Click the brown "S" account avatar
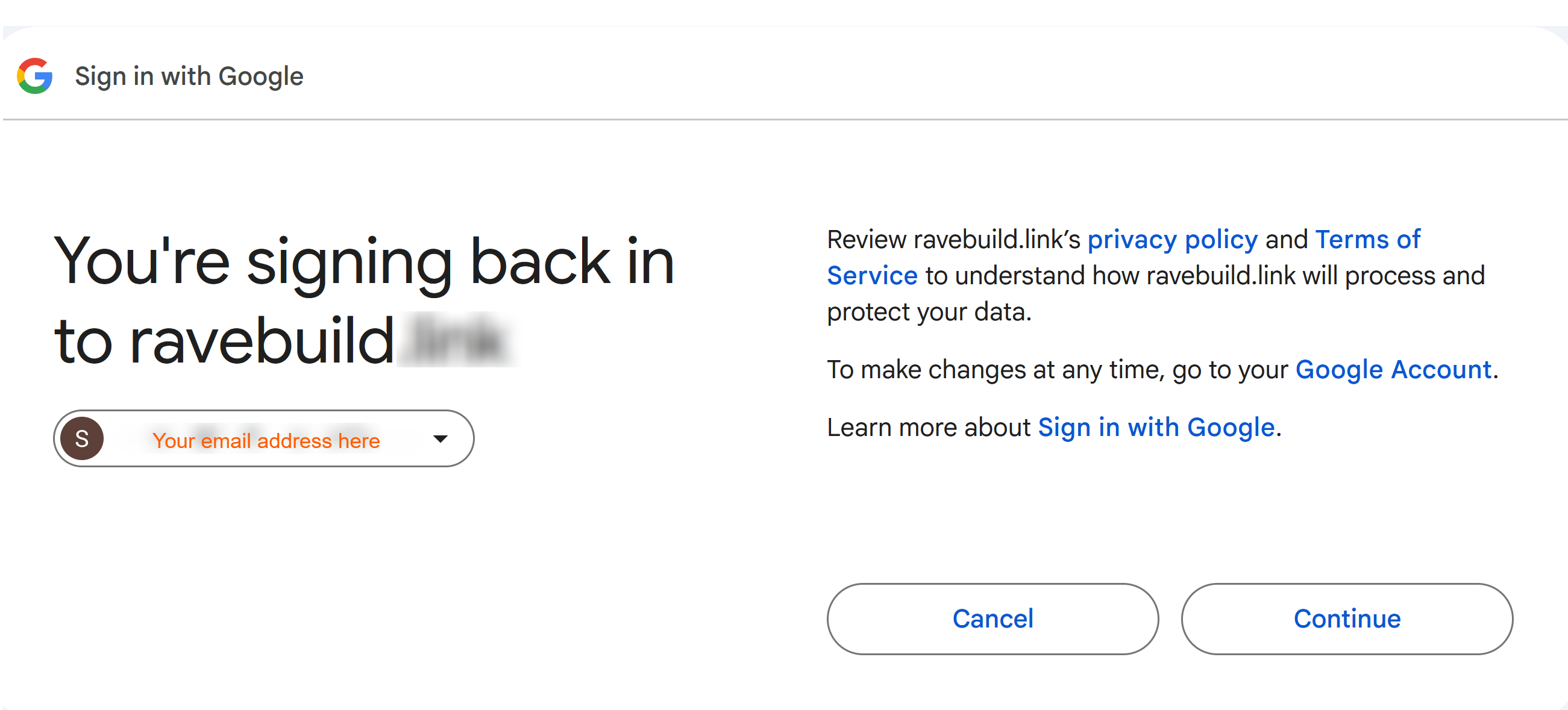This screenshot has width=1568, height=710. 81,438
